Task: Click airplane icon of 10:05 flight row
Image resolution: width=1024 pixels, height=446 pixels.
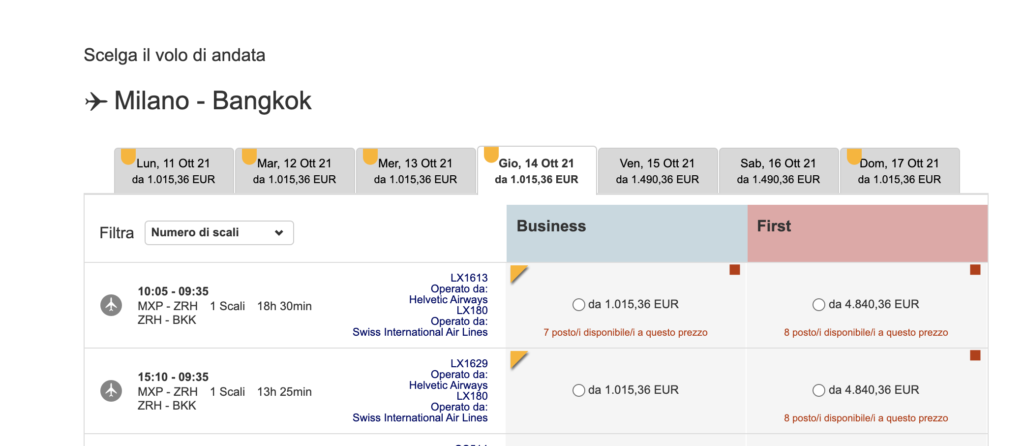Action: click(111, 305)
